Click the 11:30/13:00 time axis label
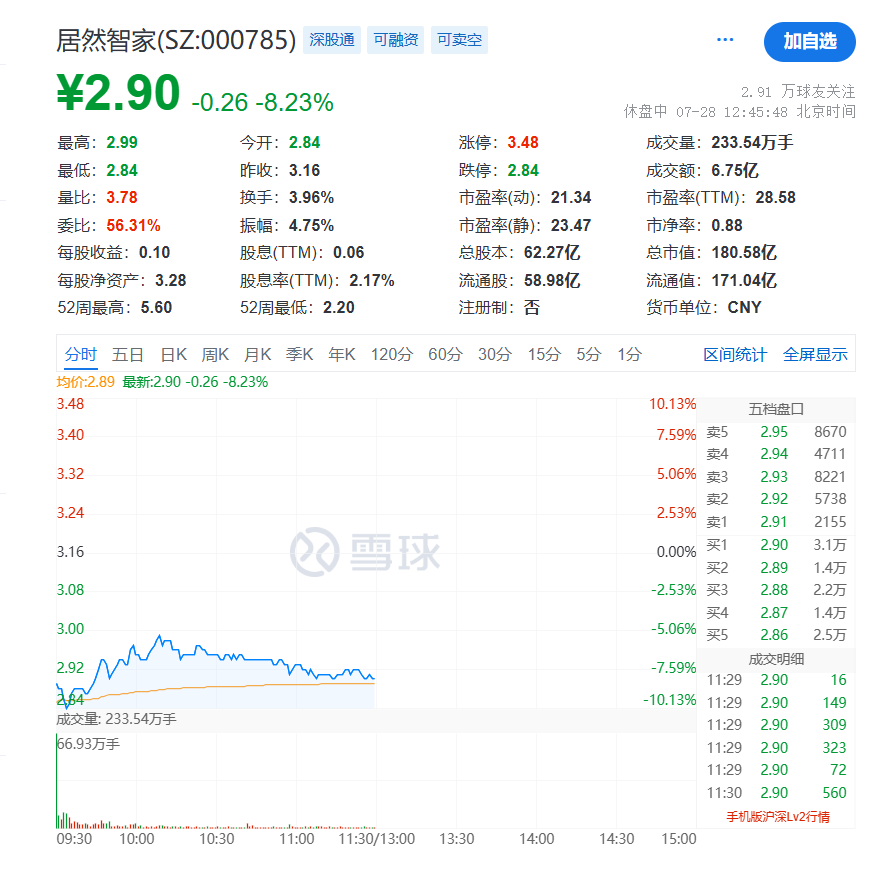Screen dimensions: 869x877 point(376,839)
